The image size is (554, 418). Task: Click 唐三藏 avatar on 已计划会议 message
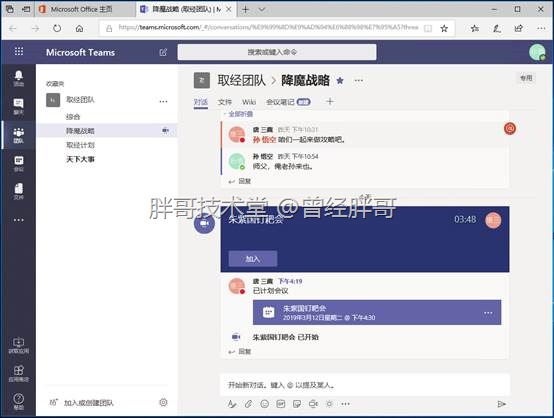point(236,286)
